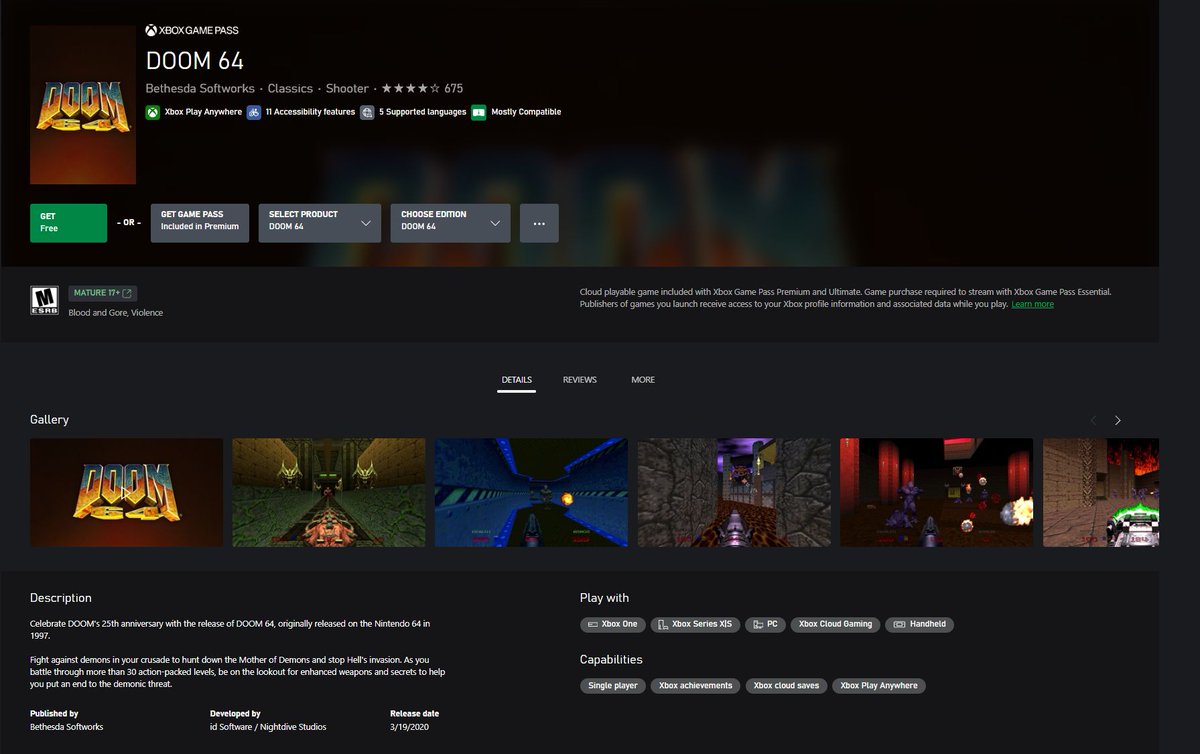The width and height of the screenshot is (1200, 754).
Task: Click the accessibility features icon
Action: (255, 112)
